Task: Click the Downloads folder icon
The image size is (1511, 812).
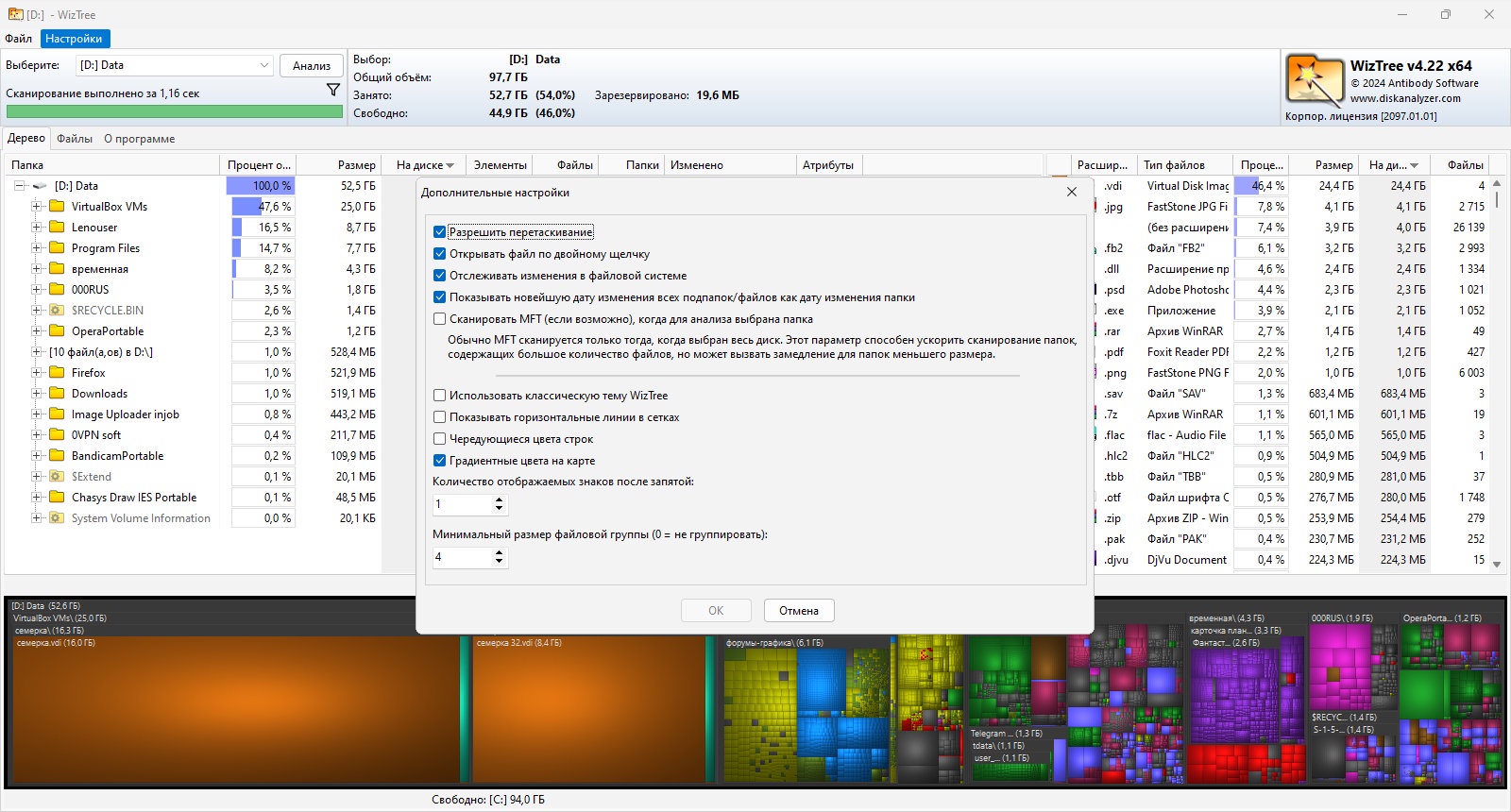Action: click(57, 393)
